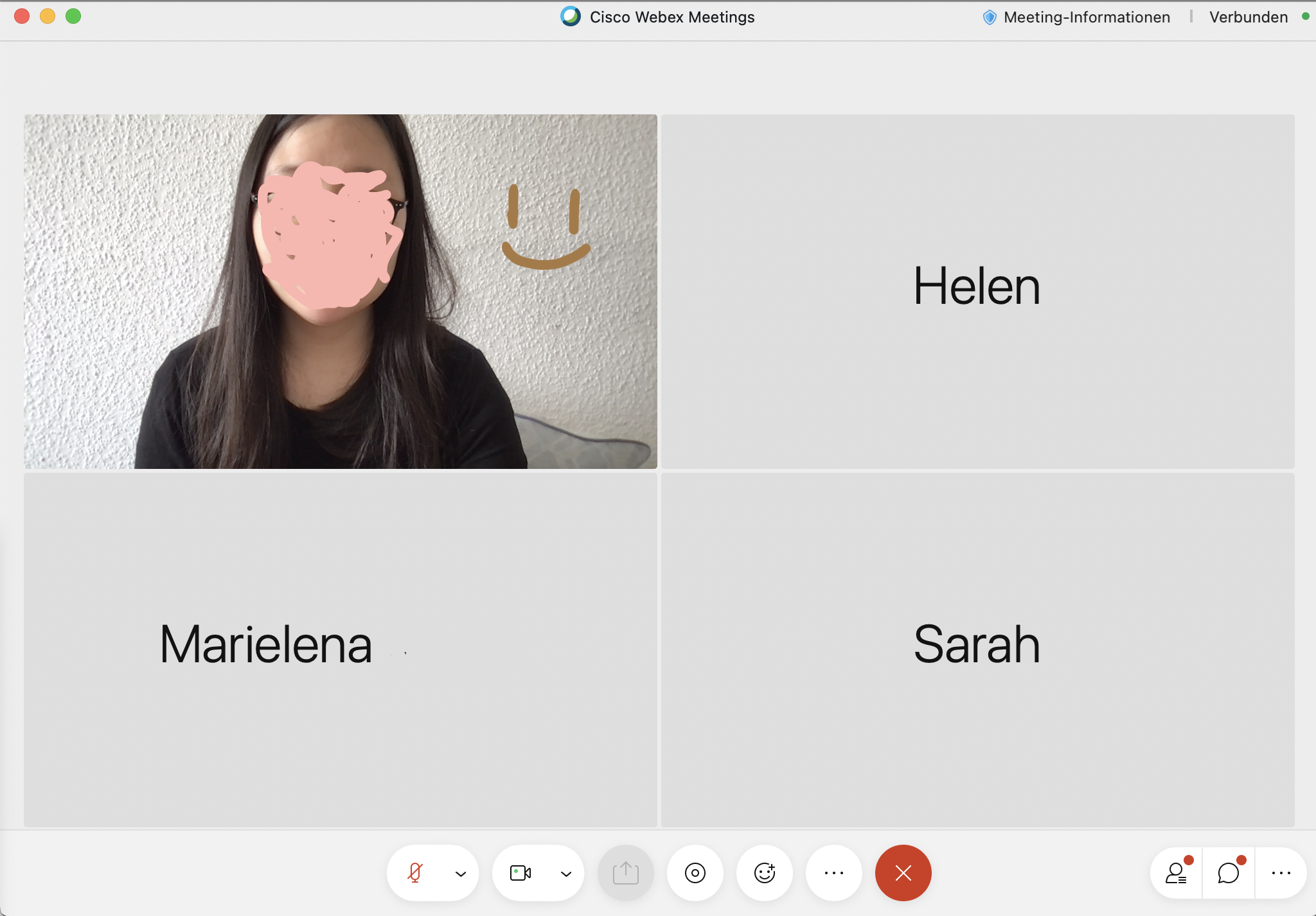Screen dimensions: 1316x916
Task: Open audio options dropdown arrow
Action: point(461,874)
